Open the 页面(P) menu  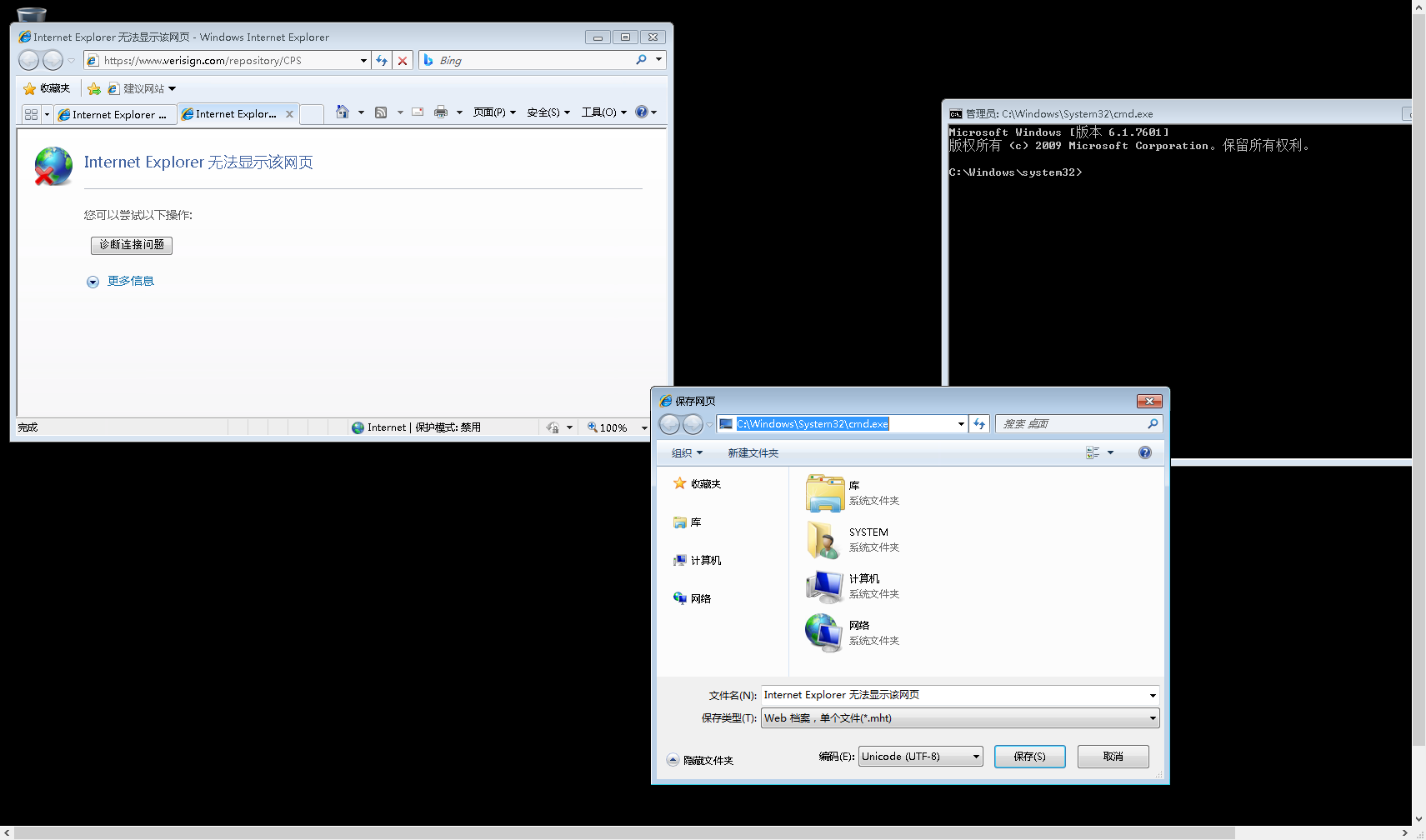point(494,112)
